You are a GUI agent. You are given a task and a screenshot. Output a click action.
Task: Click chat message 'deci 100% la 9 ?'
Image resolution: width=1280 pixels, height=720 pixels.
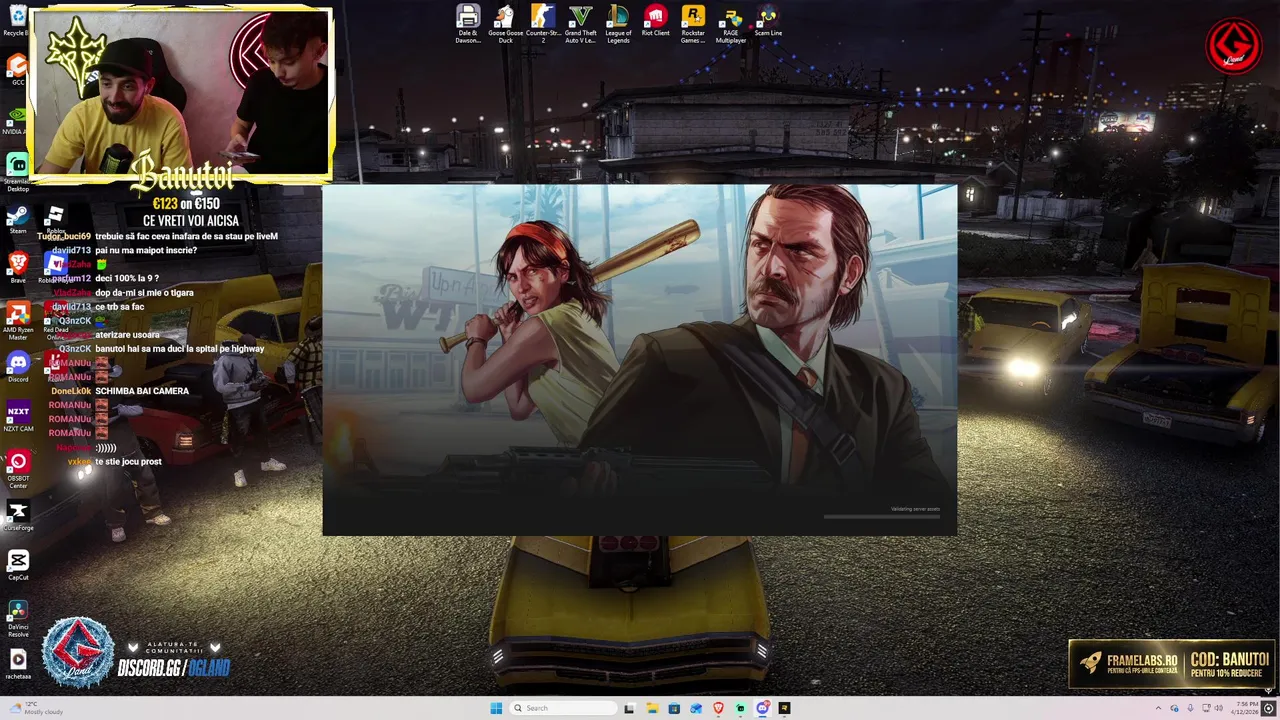[x=127, y=278]
